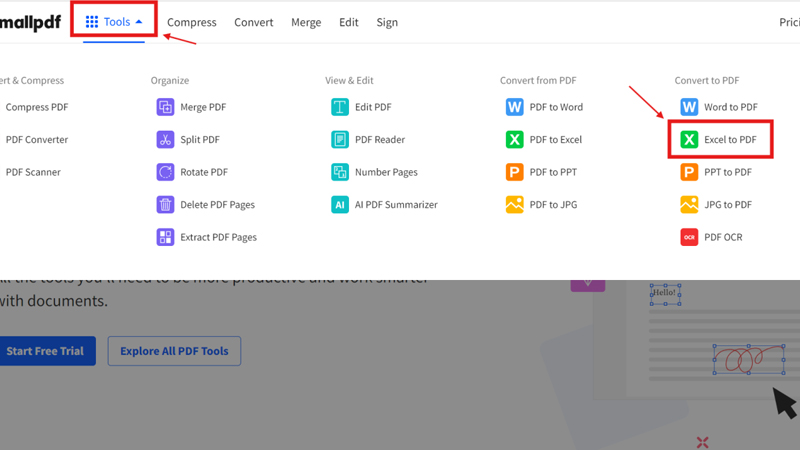Image resolution: width=800 pixels, height=450 pixels.
Task: Select the Number Pages text link
Action: [386, 172]
